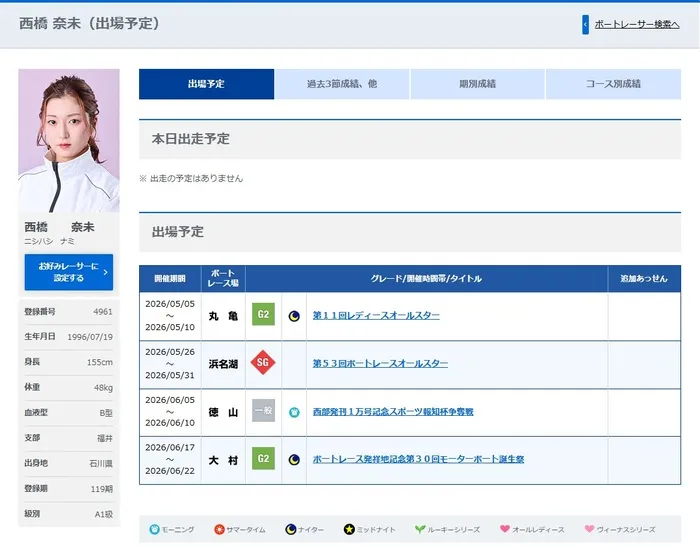
Task: Click height value 155cm
Action: click(x=100, y=362)
